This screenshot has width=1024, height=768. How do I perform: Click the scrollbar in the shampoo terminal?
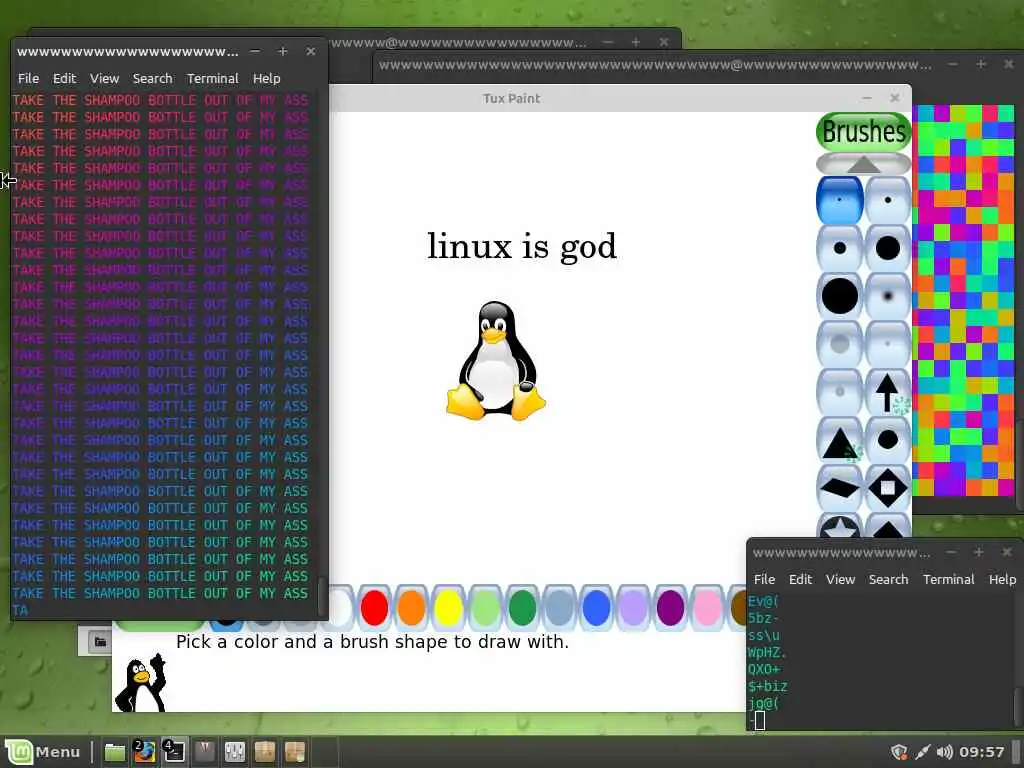click(321, 596)
